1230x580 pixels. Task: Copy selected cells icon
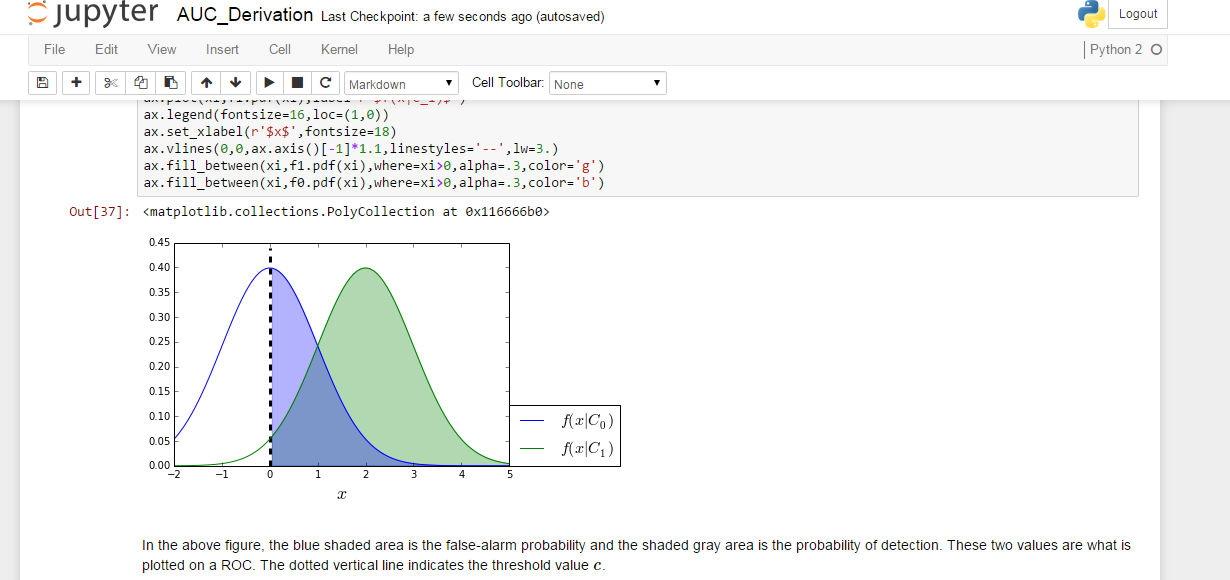(x=141, y=83)
